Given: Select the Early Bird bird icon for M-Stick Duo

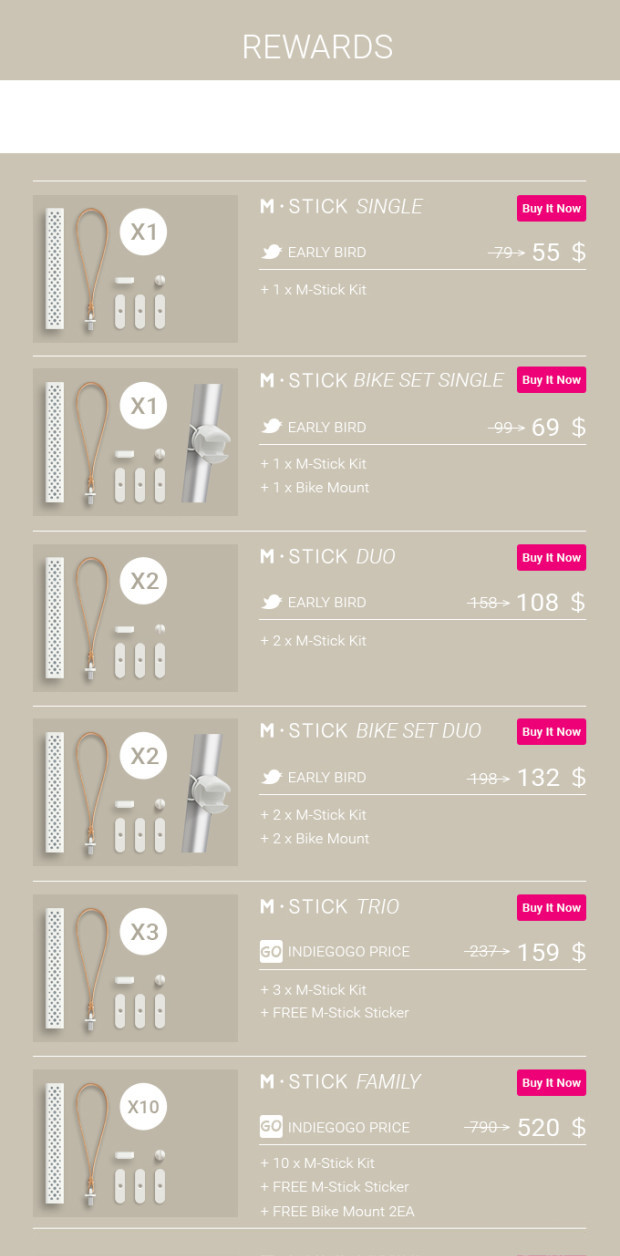Looking at the screenshot, I should click(271, 602).
